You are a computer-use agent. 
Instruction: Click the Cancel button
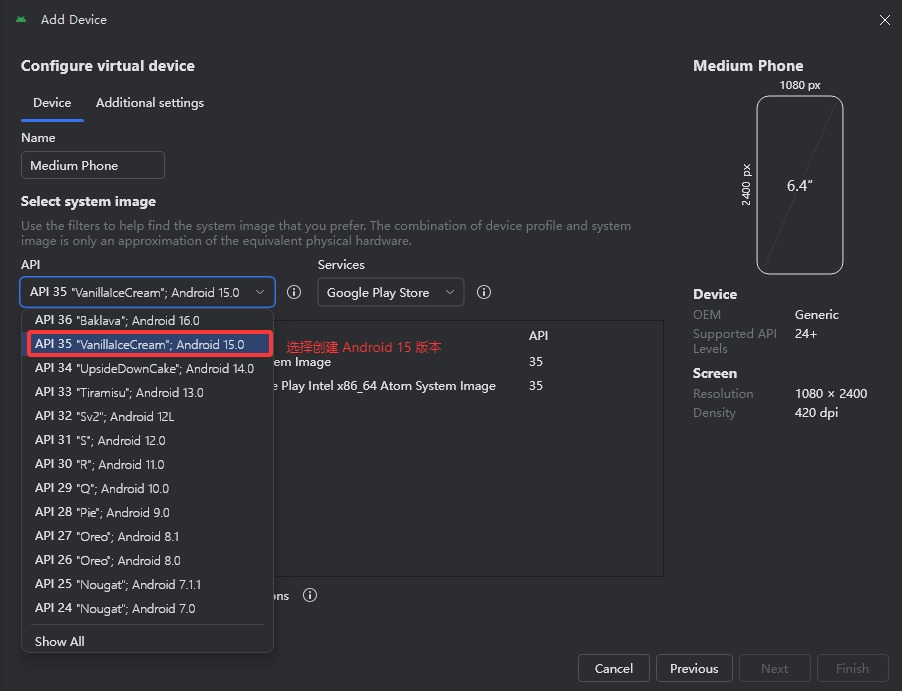(x=614, y=669)
